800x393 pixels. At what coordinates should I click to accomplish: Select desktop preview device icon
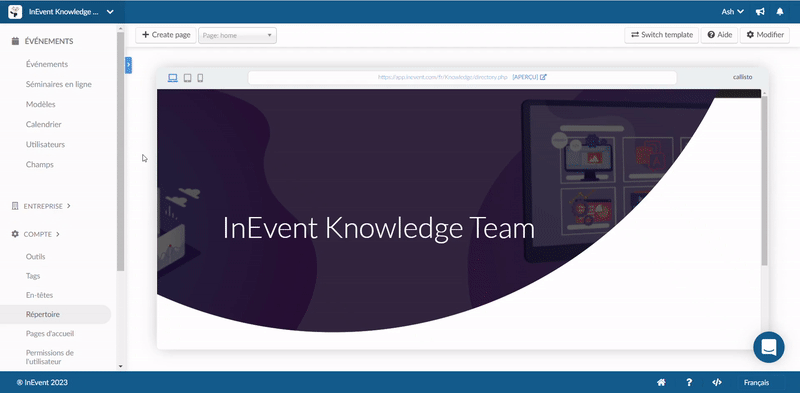click(x=173, y=78)
